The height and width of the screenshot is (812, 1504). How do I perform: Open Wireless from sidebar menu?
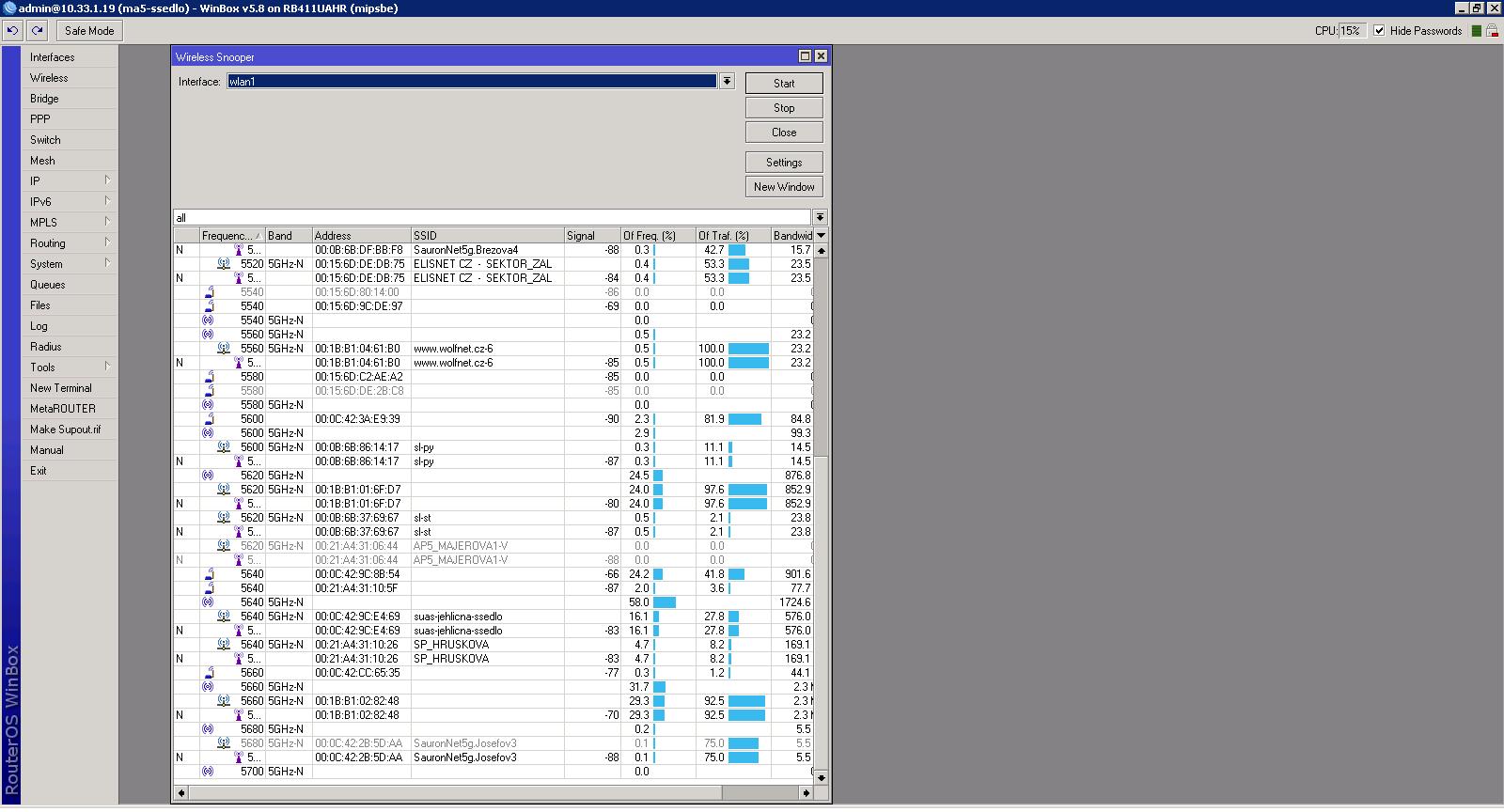click(x=70, y=78)
